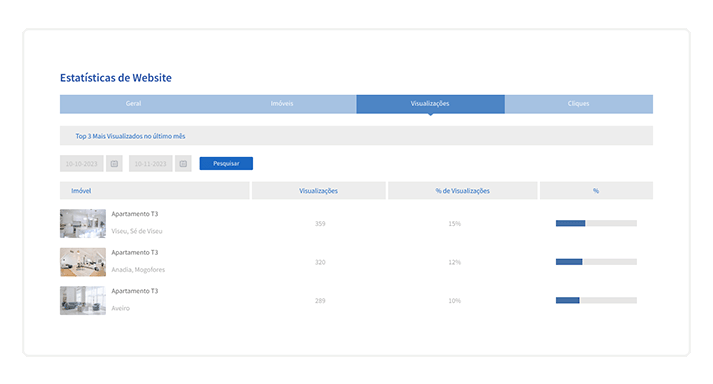The image size is (713, 384).
Task: Click the Imóvel column header
Action: tap(155, 191)
